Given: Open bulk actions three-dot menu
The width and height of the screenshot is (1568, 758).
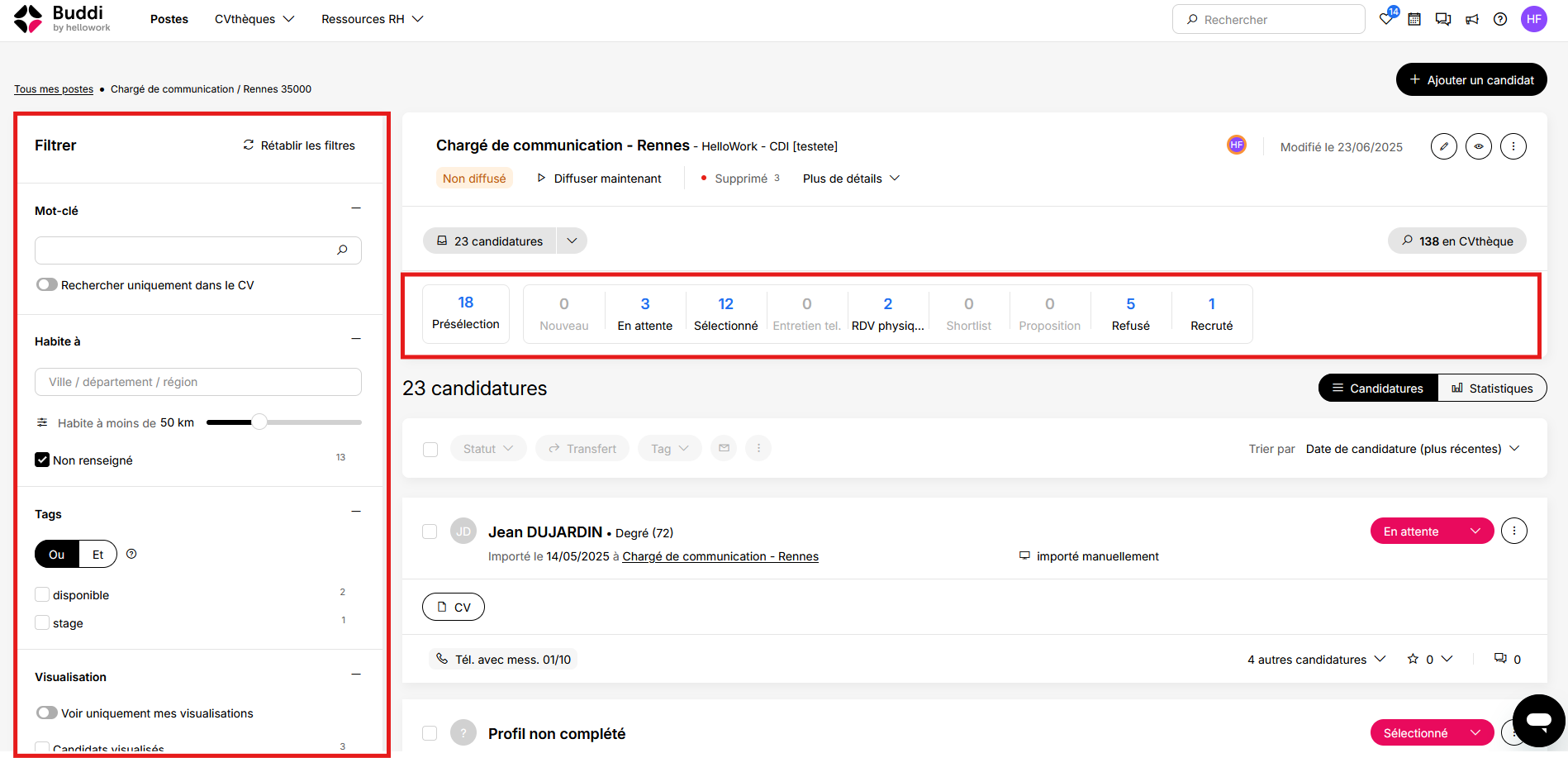Looking at the screenshot, I should (x=758, y=448).
